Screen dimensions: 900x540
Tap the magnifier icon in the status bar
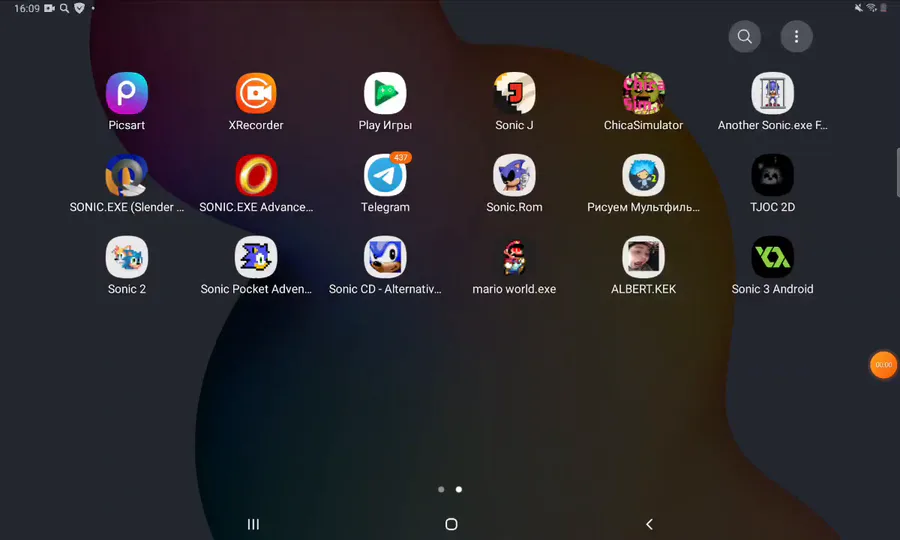64,8
